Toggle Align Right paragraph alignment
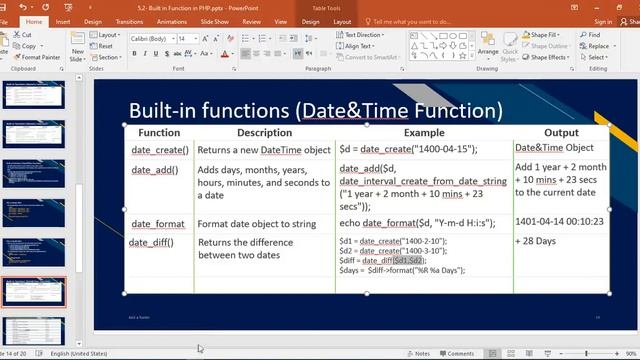The width and height of the screenshot is (640, 360). click(x=267, y=53)
